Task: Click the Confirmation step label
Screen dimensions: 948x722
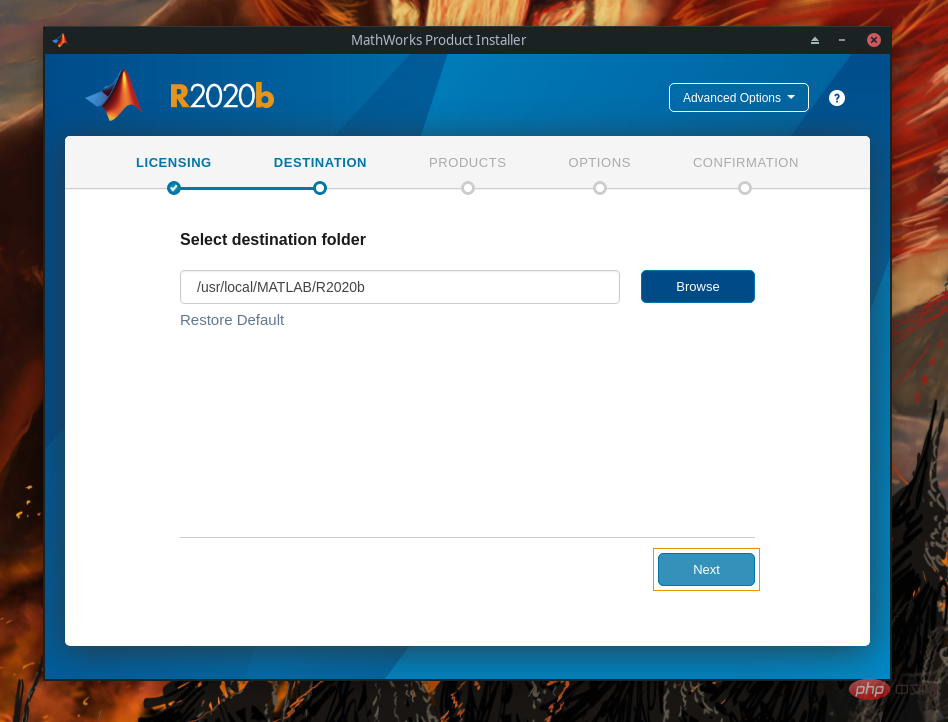Action: click(745, 163)
